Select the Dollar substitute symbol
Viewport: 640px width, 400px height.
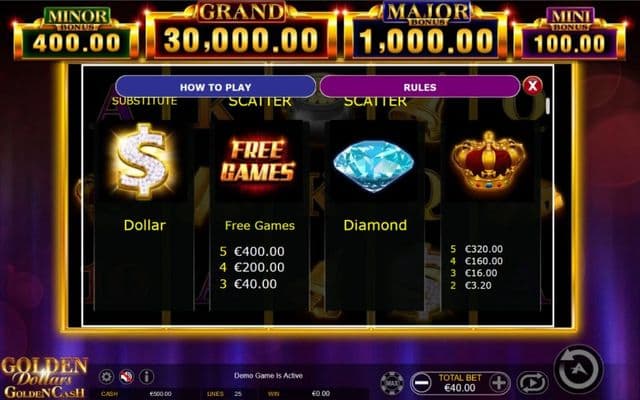(142, 160)
